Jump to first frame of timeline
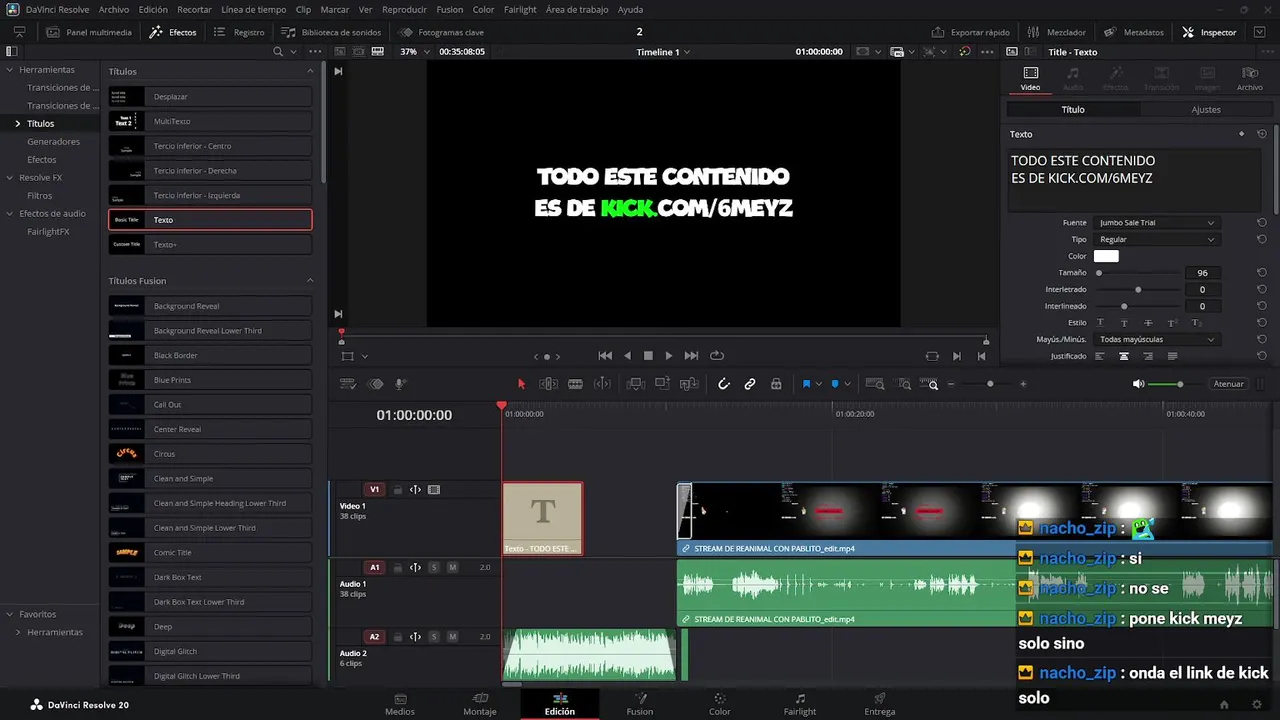1280x720 pixels. coord(605,356)
